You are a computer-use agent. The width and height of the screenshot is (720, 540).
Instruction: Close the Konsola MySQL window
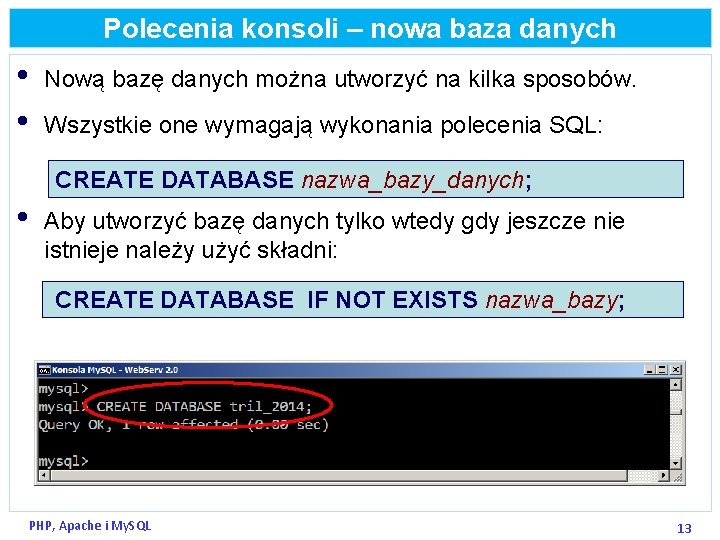676,370
